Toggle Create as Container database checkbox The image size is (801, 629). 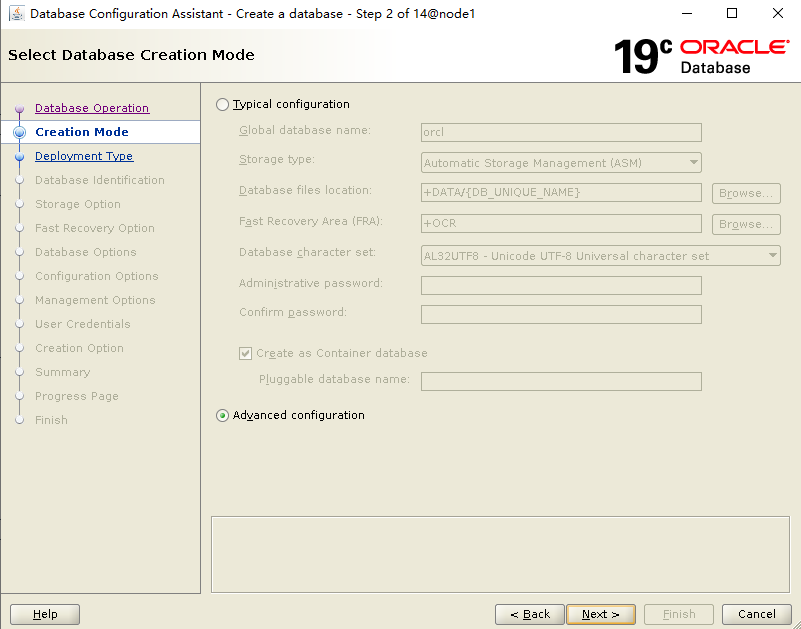click(x=245, y=353)
